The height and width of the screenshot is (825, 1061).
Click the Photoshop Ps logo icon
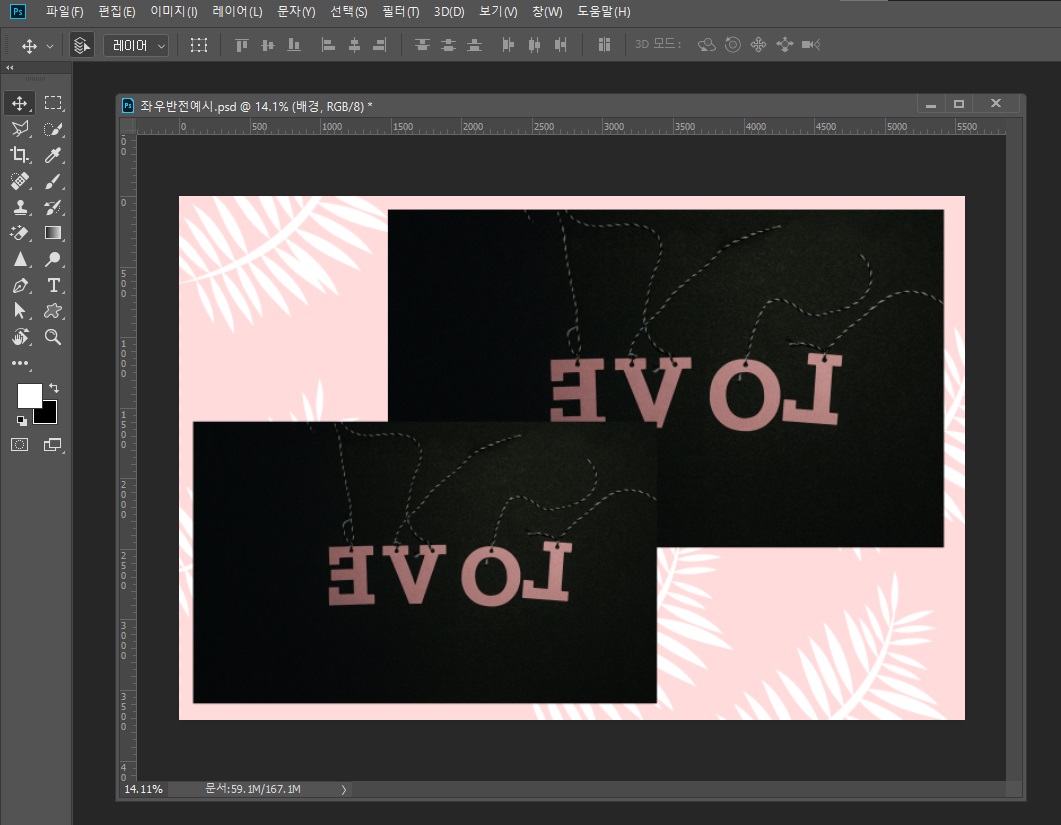(18, 12)
